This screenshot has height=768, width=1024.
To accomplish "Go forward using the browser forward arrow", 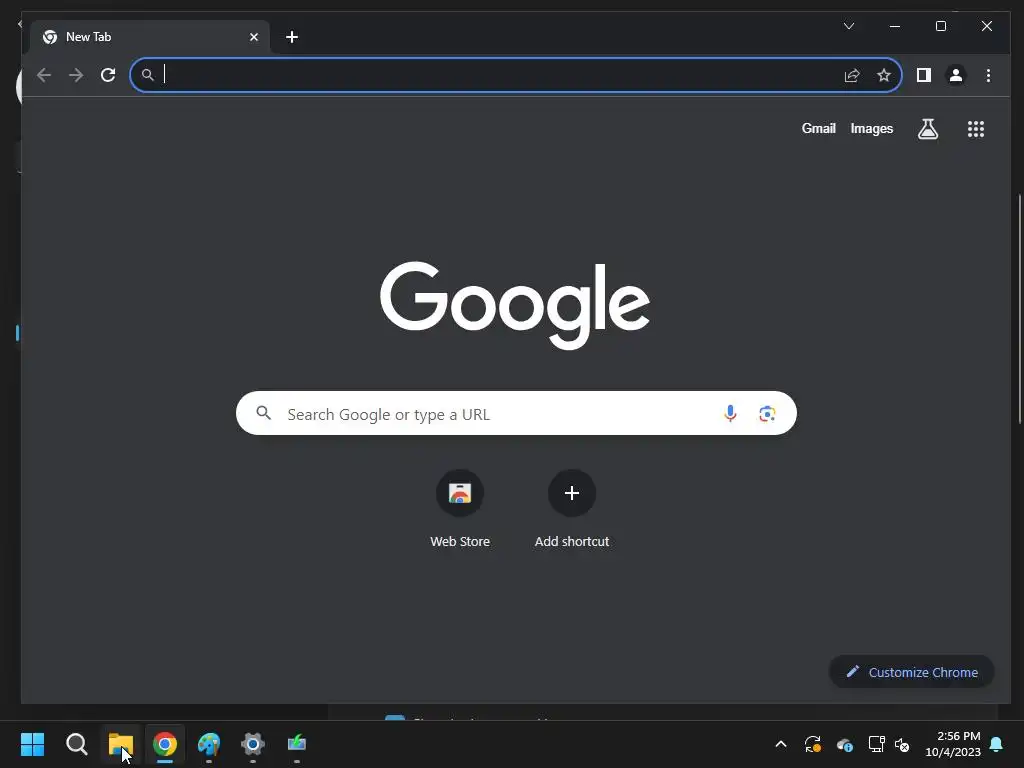I will pyautogui.click(x=76, y=75).
